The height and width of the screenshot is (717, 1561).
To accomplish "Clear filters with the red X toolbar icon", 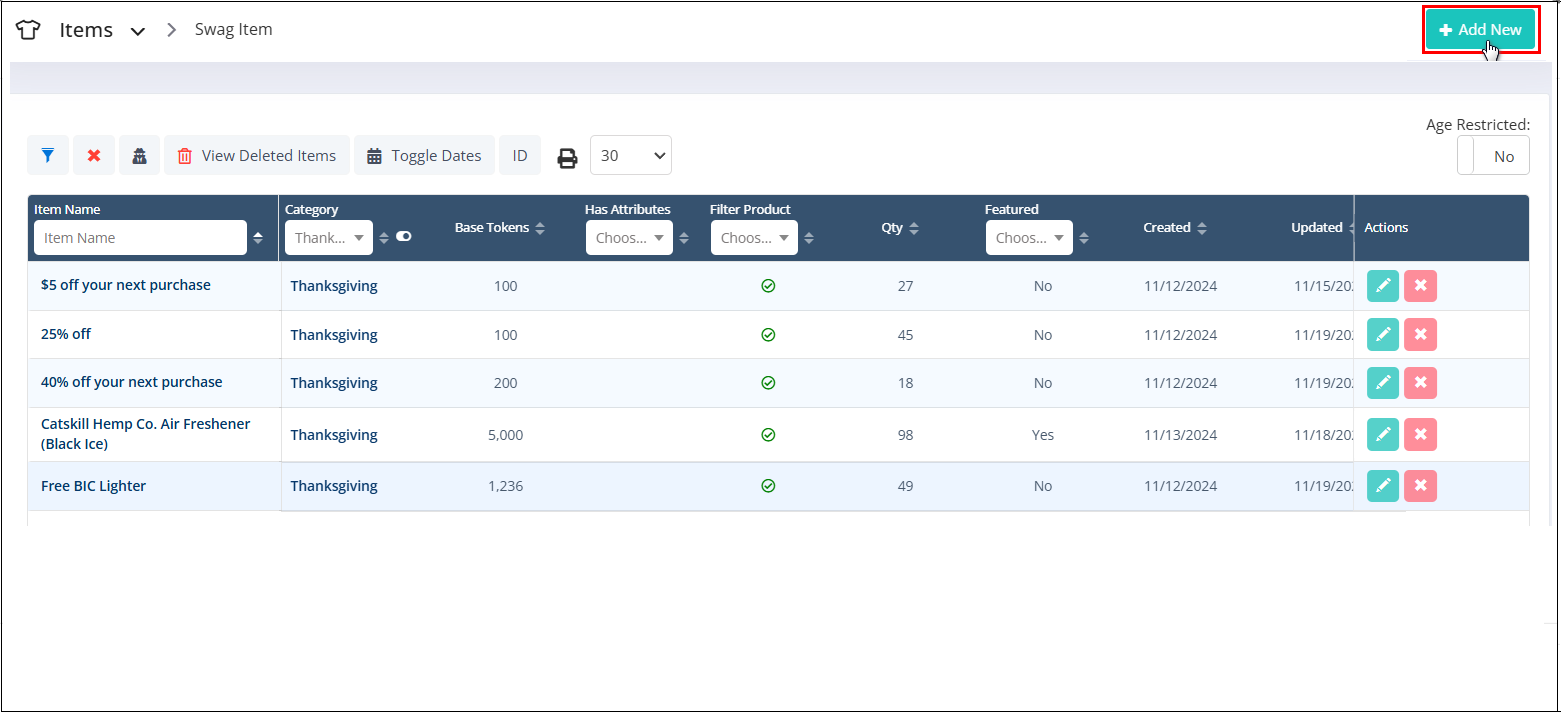I will pos(94,156).
